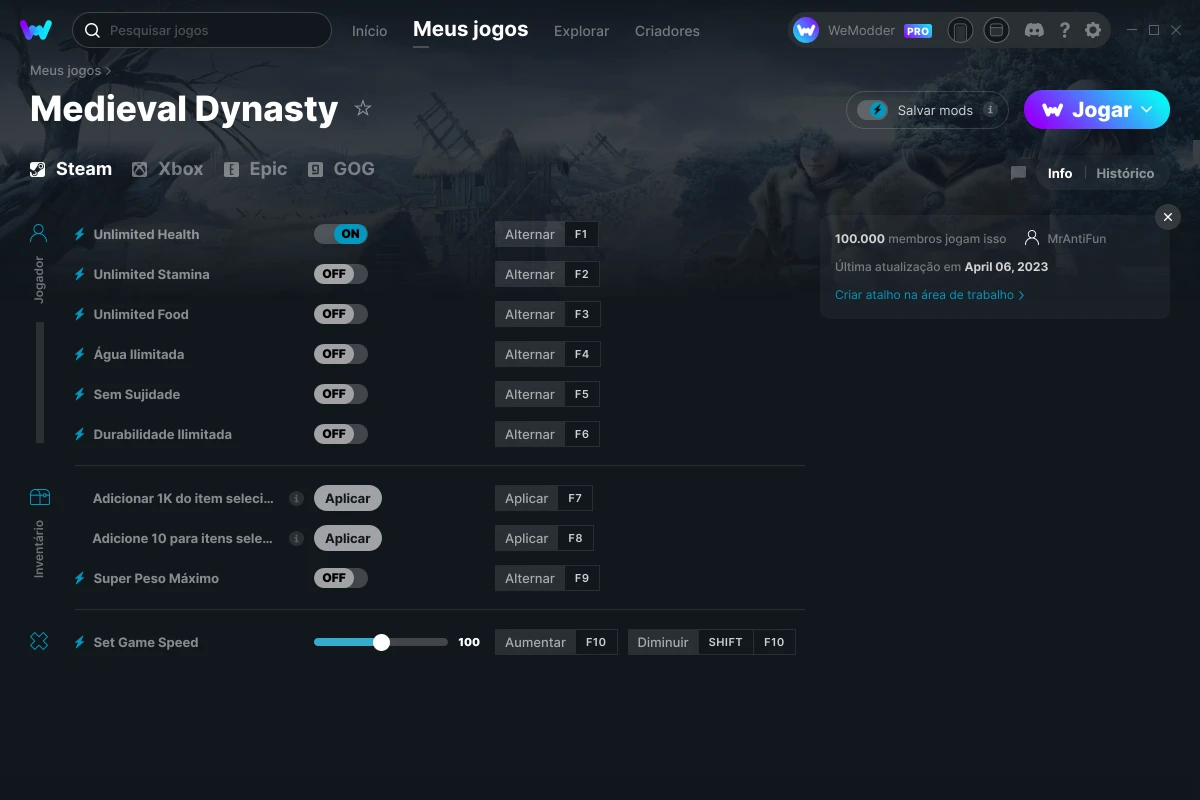Click the info icon on Salvar mods

coord(990,110)
